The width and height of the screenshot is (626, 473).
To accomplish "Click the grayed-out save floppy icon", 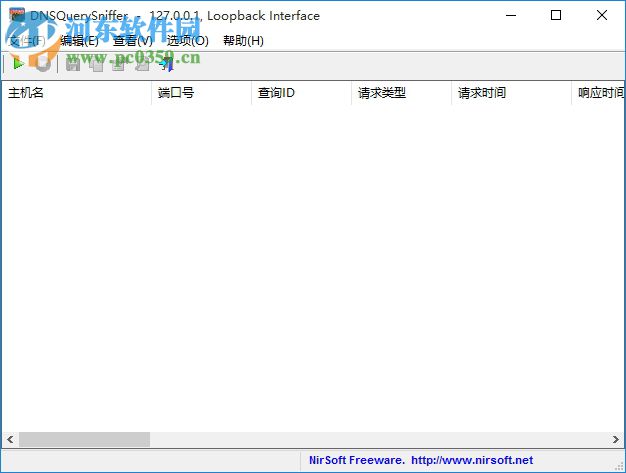I will click(x=73, y=64).
